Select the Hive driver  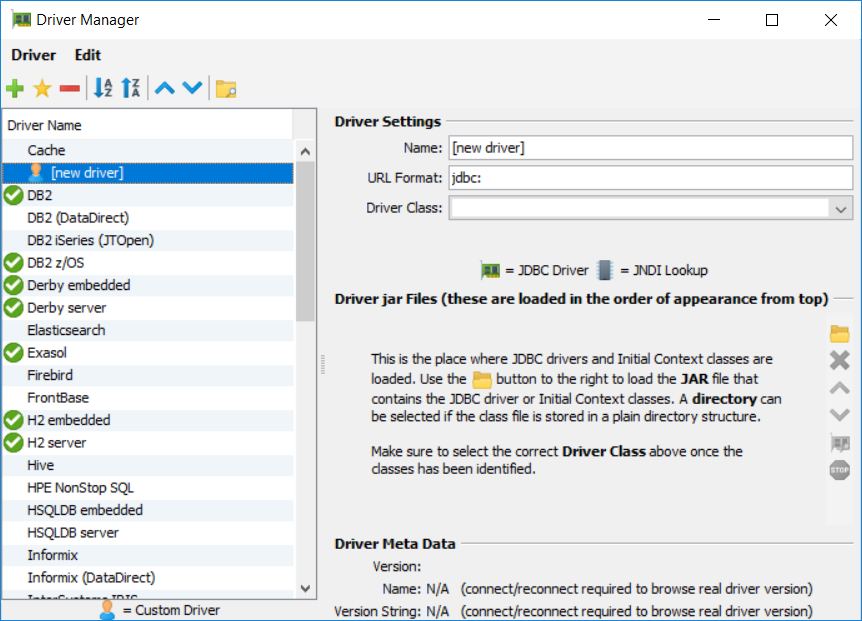click(x=148, y=465)
